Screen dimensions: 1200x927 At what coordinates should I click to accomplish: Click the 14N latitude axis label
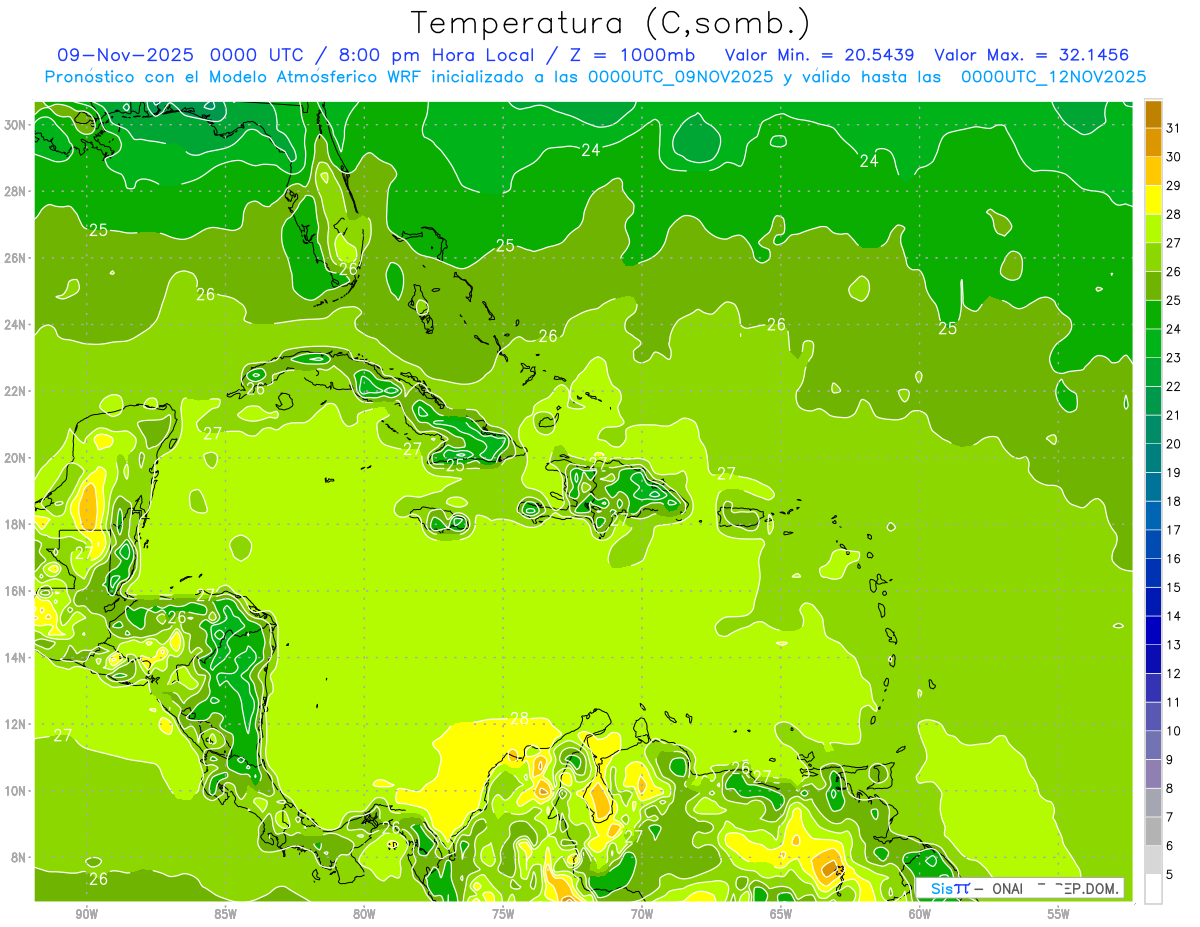click(15, 658)
